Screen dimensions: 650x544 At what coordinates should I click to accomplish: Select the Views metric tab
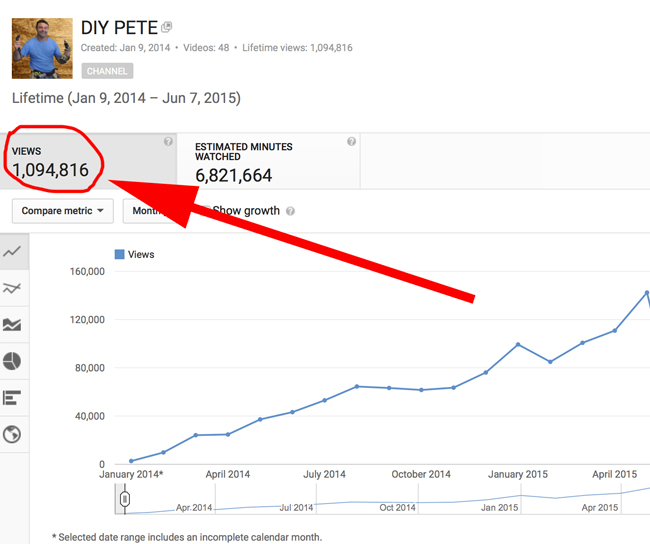pos(89,161)
